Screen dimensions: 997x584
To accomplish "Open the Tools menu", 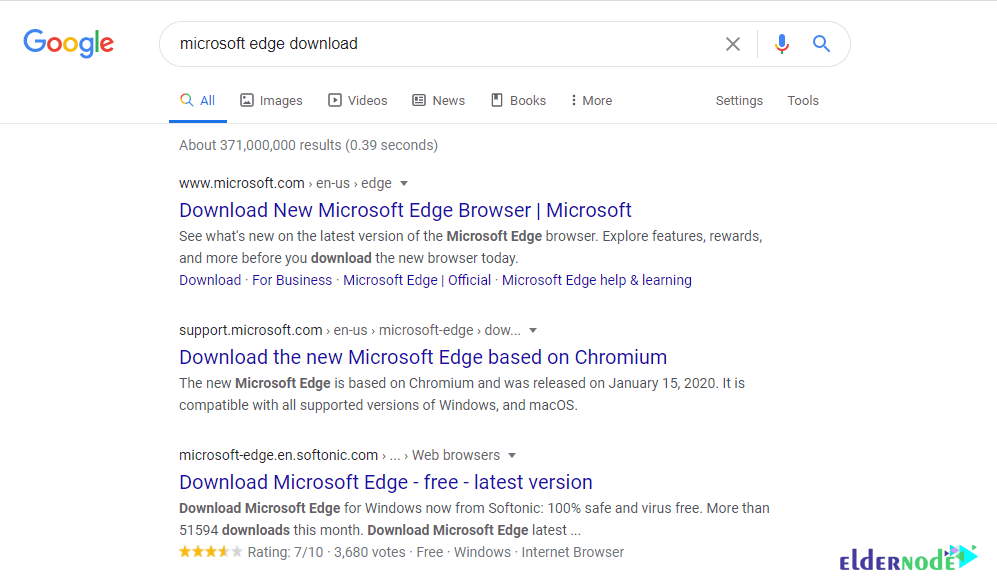I will (x=803, y=100).
